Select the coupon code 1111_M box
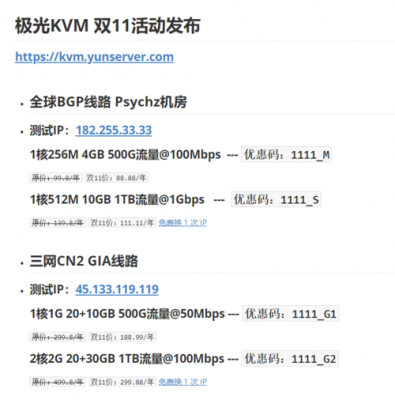The height and width of the screenshot is (400, 395). coord(286,155)
